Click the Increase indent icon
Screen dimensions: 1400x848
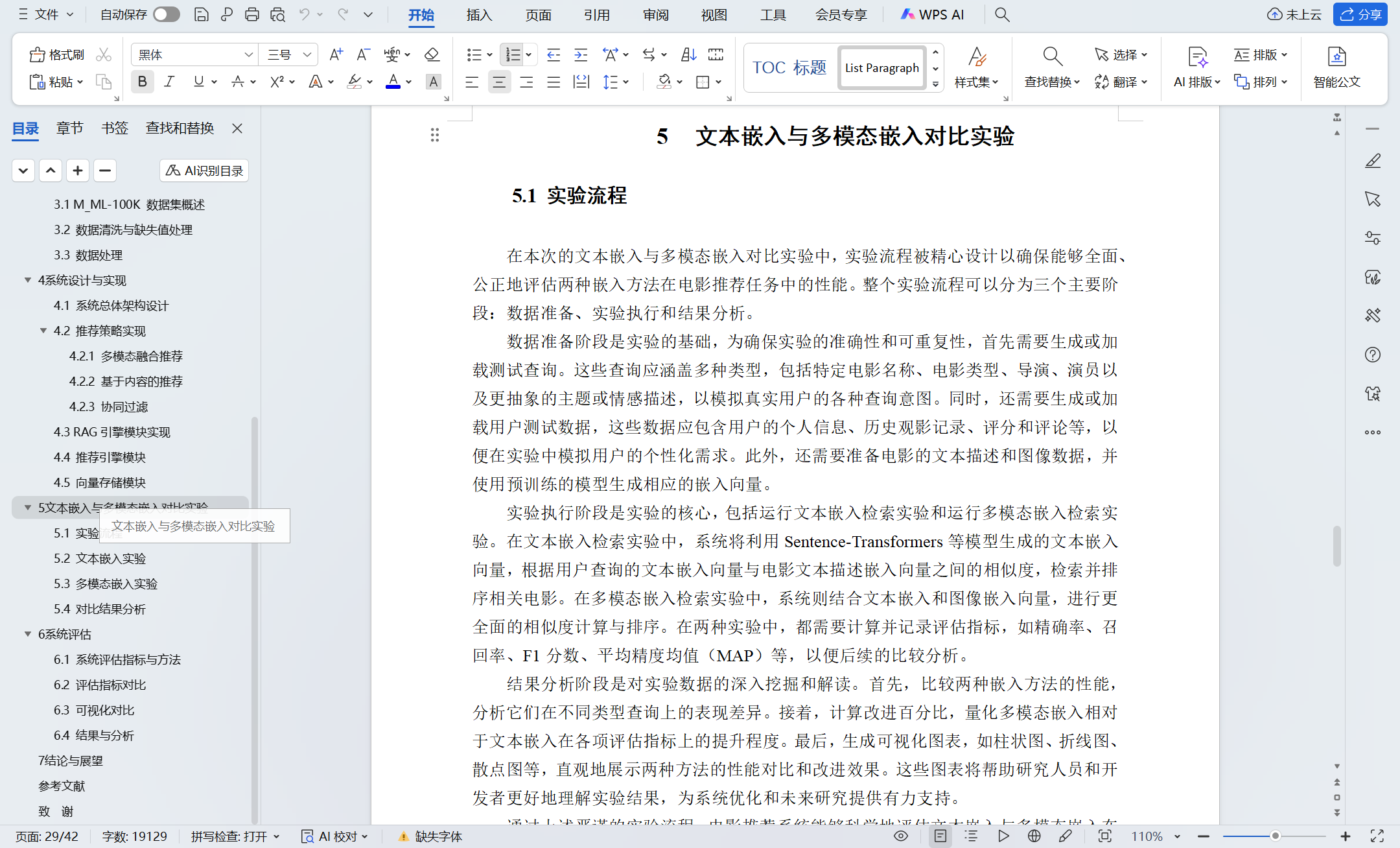[581, 54]
